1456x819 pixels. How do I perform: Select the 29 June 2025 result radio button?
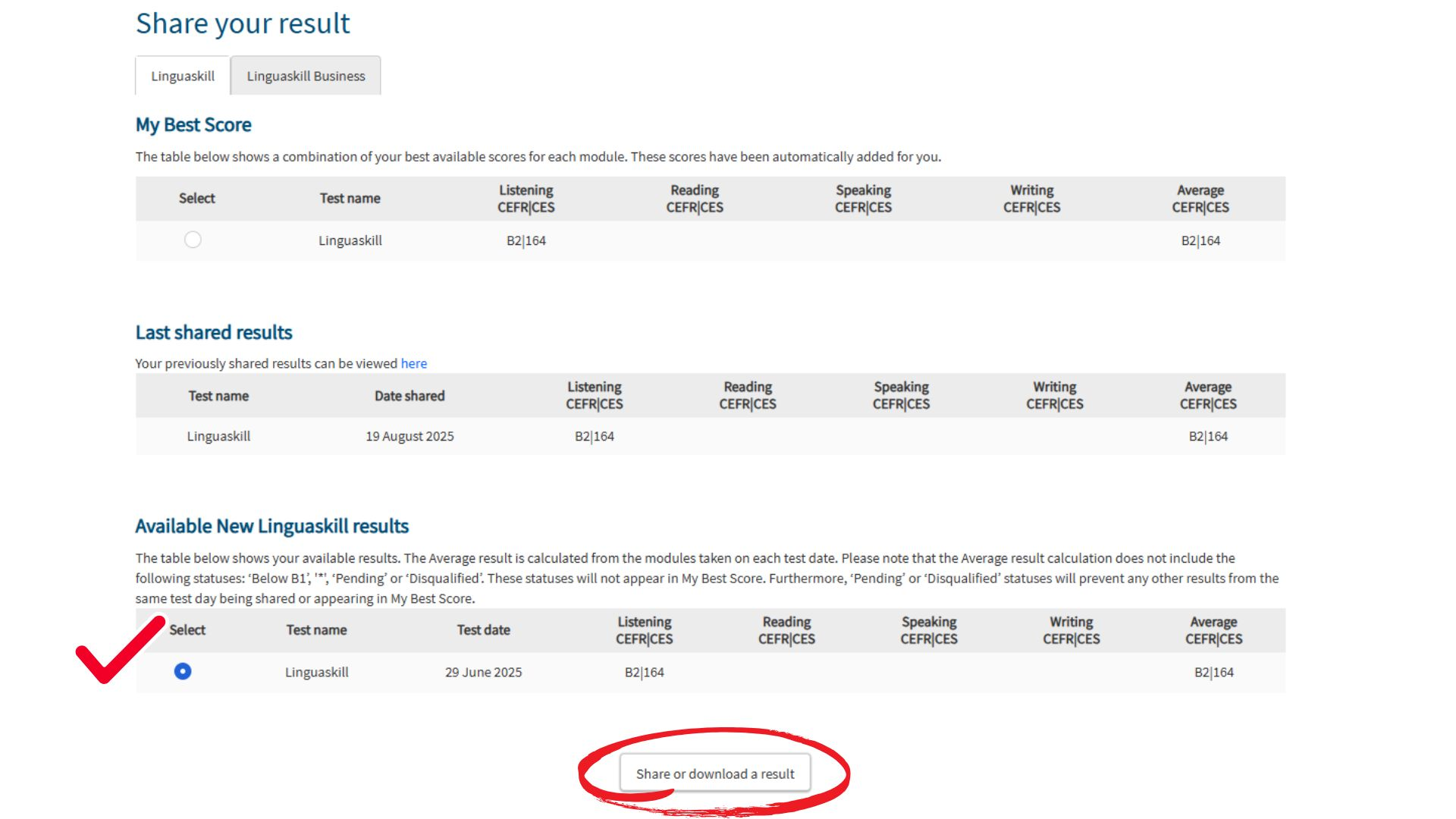tap(182, 671)
